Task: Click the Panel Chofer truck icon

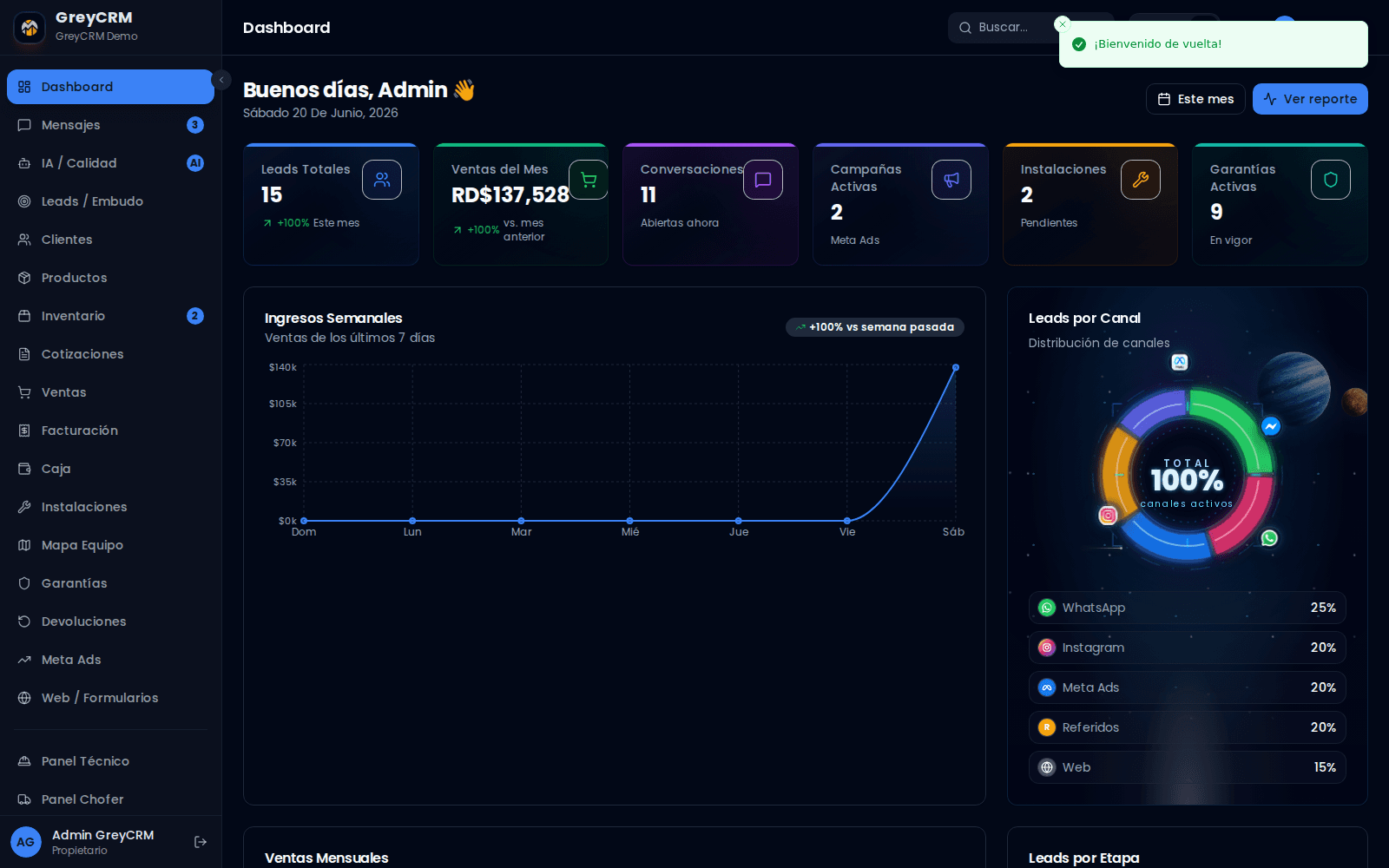Action: (24, 799)
